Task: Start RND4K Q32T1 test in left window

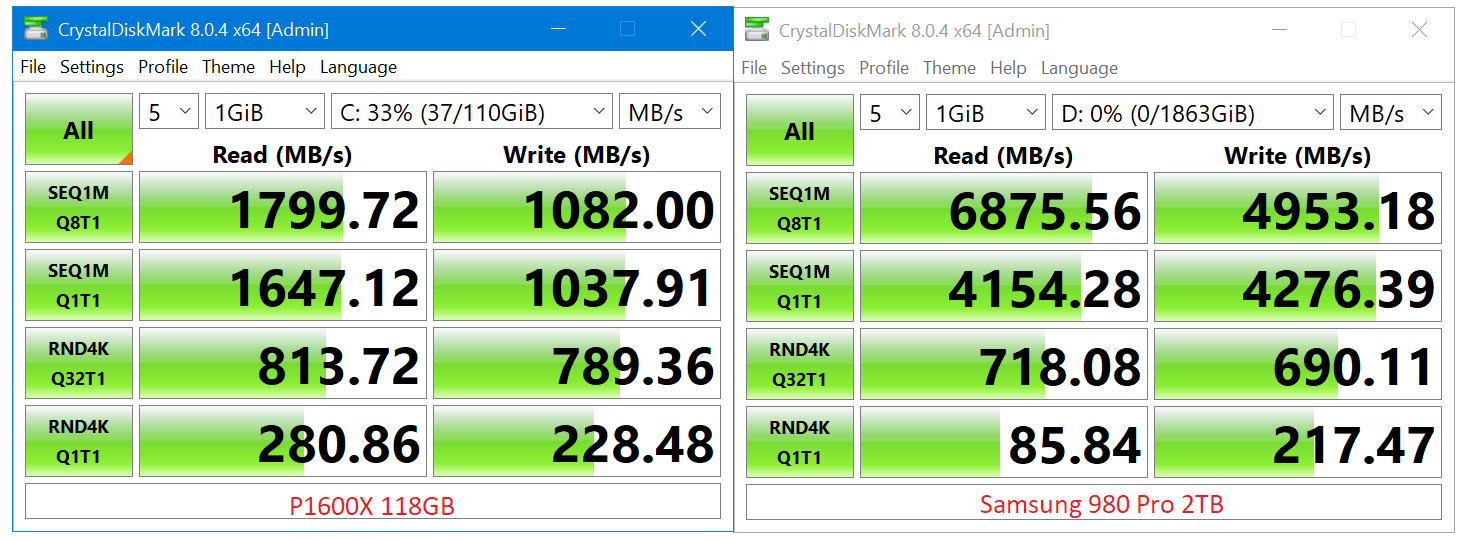Action: (79, 363)
